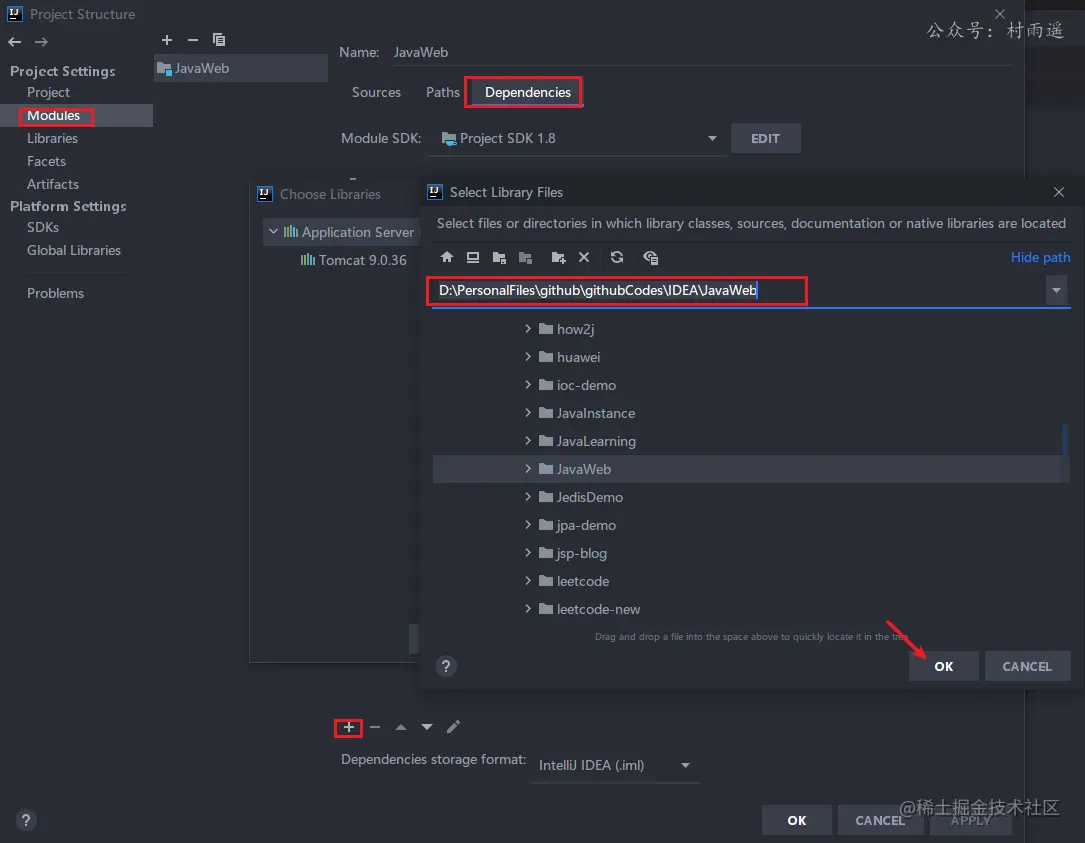Jump to module directory icon
The image size is (1085, 843).
(x=525, y=257)
